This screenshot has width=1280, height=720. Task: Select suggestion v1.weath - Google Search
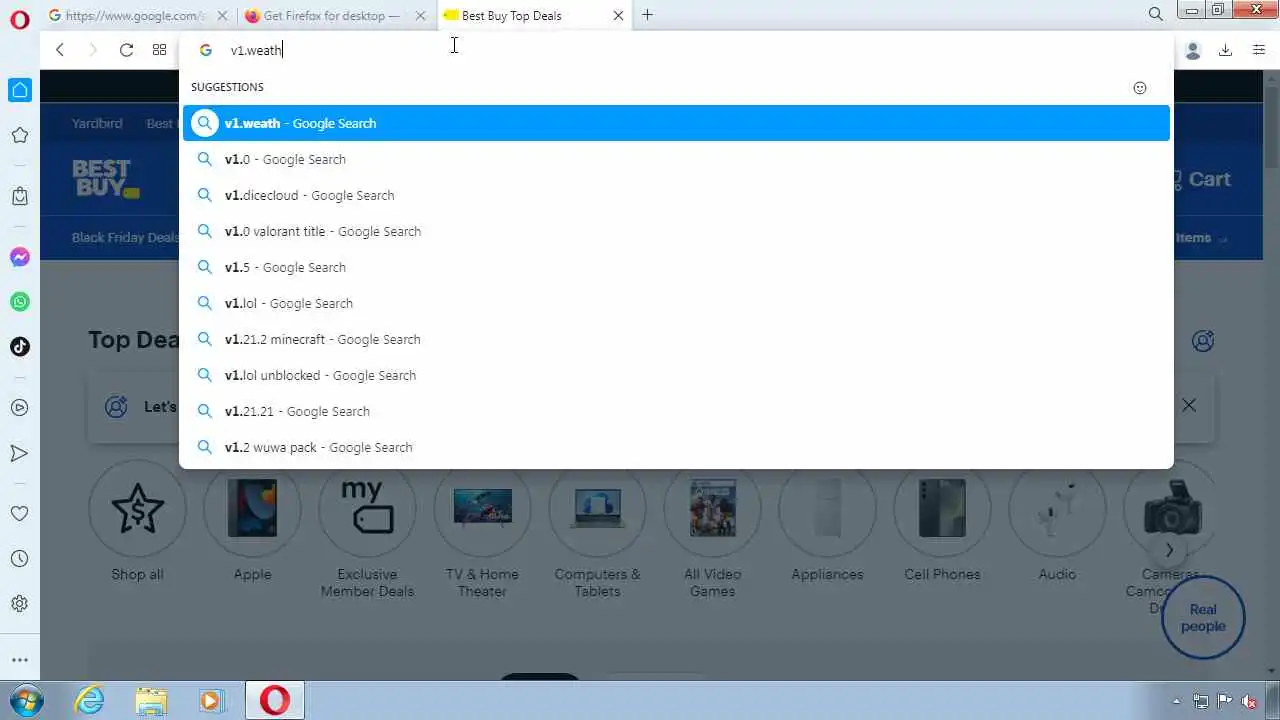pos(676,123)
